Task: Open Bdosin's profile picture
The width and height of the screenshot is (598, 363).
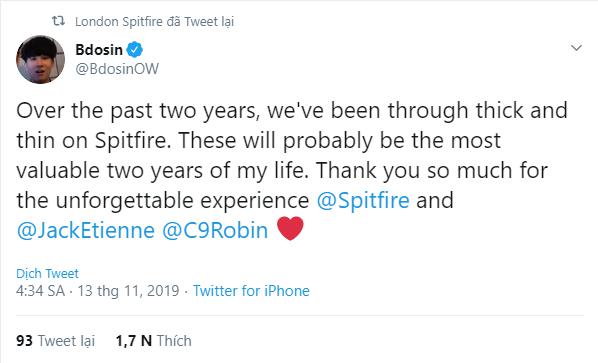Action: click(40, 59)
